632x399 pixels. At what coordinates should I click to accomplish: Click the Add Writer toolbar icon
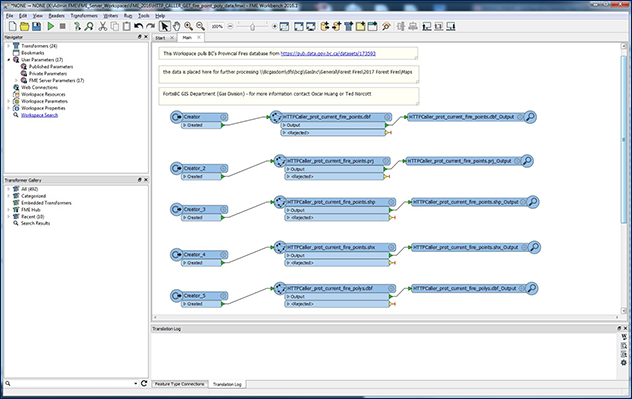tap(337, 27)
